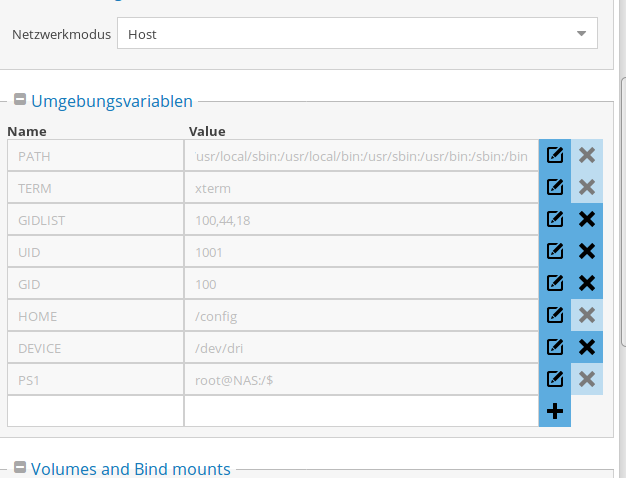Click the Volumes and Bind mounts heading
Image resolution: width=626 pixels, height=478 pixels.
131,469
